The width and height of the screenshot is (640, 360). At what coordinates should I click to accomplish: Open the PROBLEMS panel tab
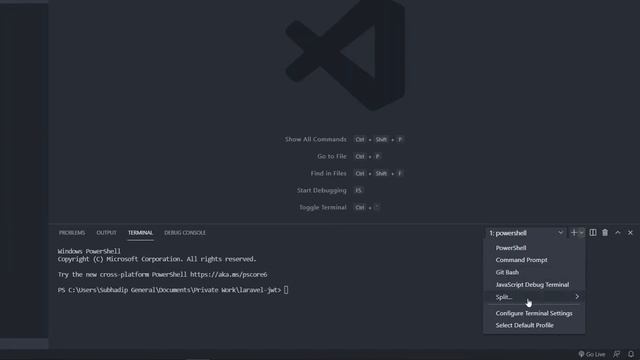coord(72,233)
